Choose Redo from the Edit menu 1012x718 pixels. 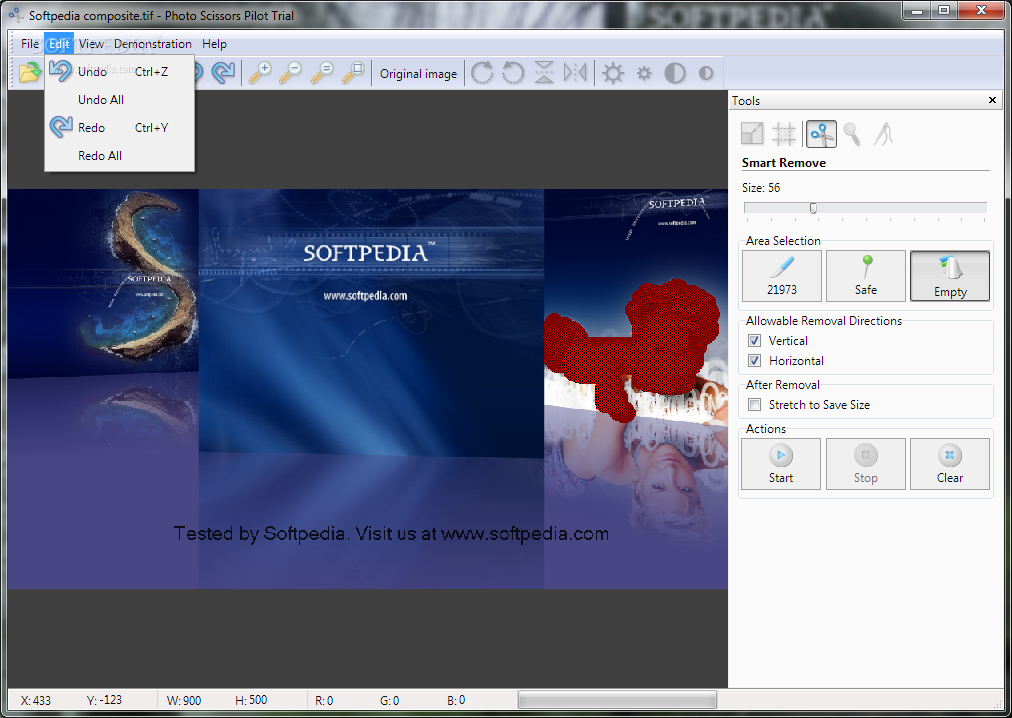[119, 127]
